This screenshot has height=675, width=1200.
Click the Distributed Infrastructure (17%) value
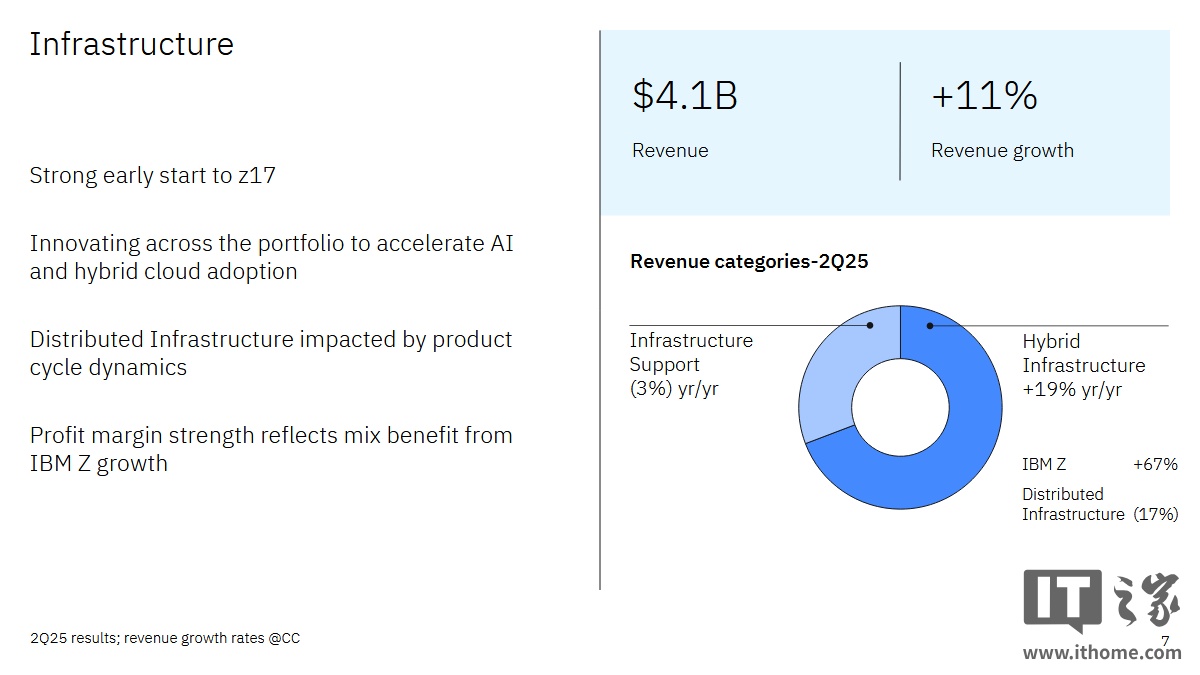1155,514
